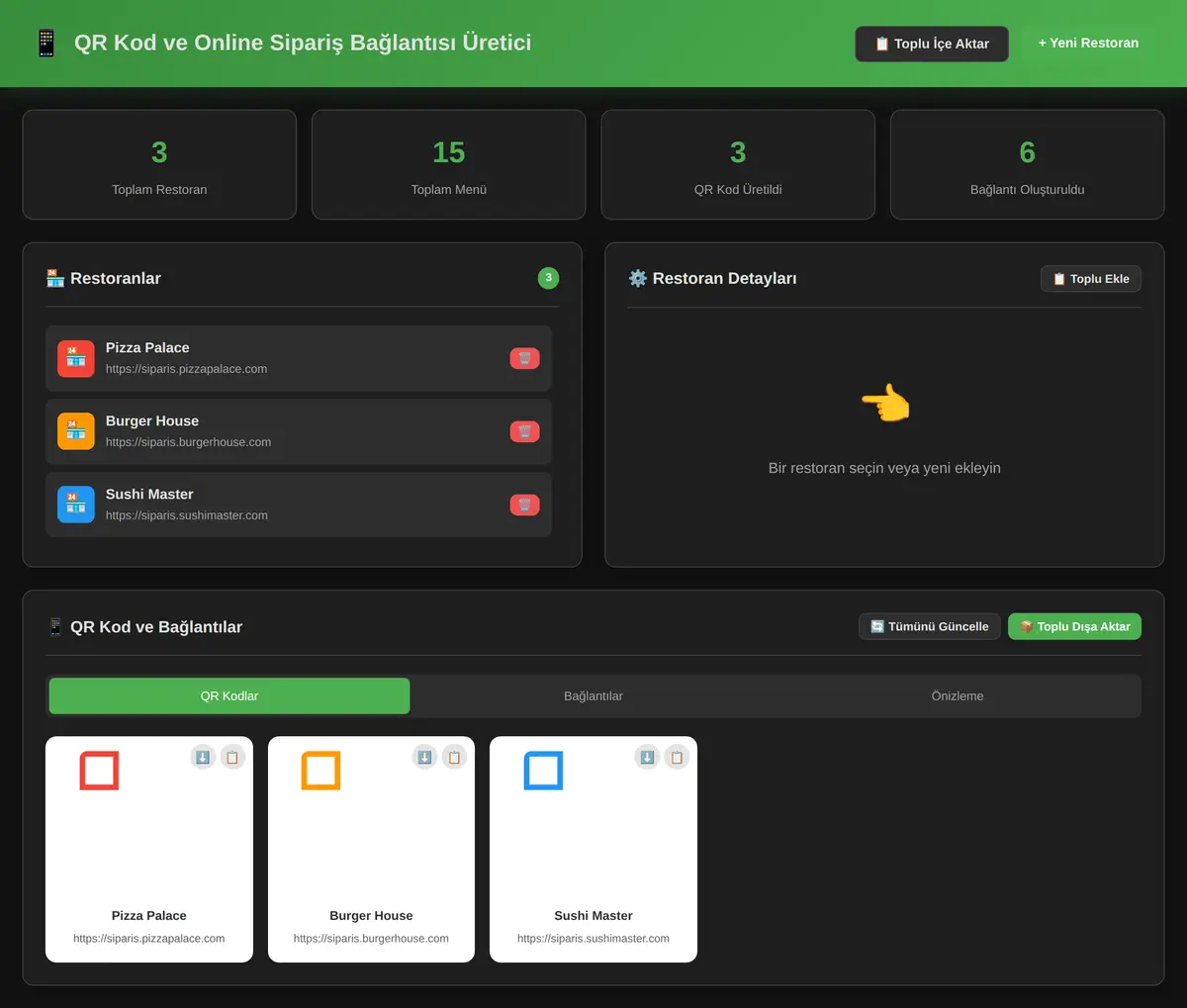Click the siparis.pizzapalace.com URL on the QR card
The height and width of the screenshot is (1008, 1187).
(x=148, y=938)
